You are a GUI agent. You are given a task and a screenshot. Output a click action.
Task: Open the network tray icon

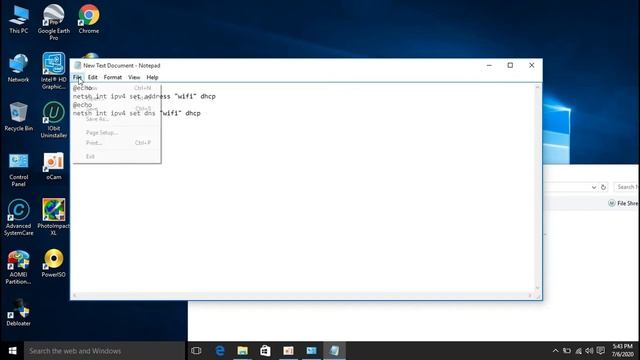pos(578,351)
